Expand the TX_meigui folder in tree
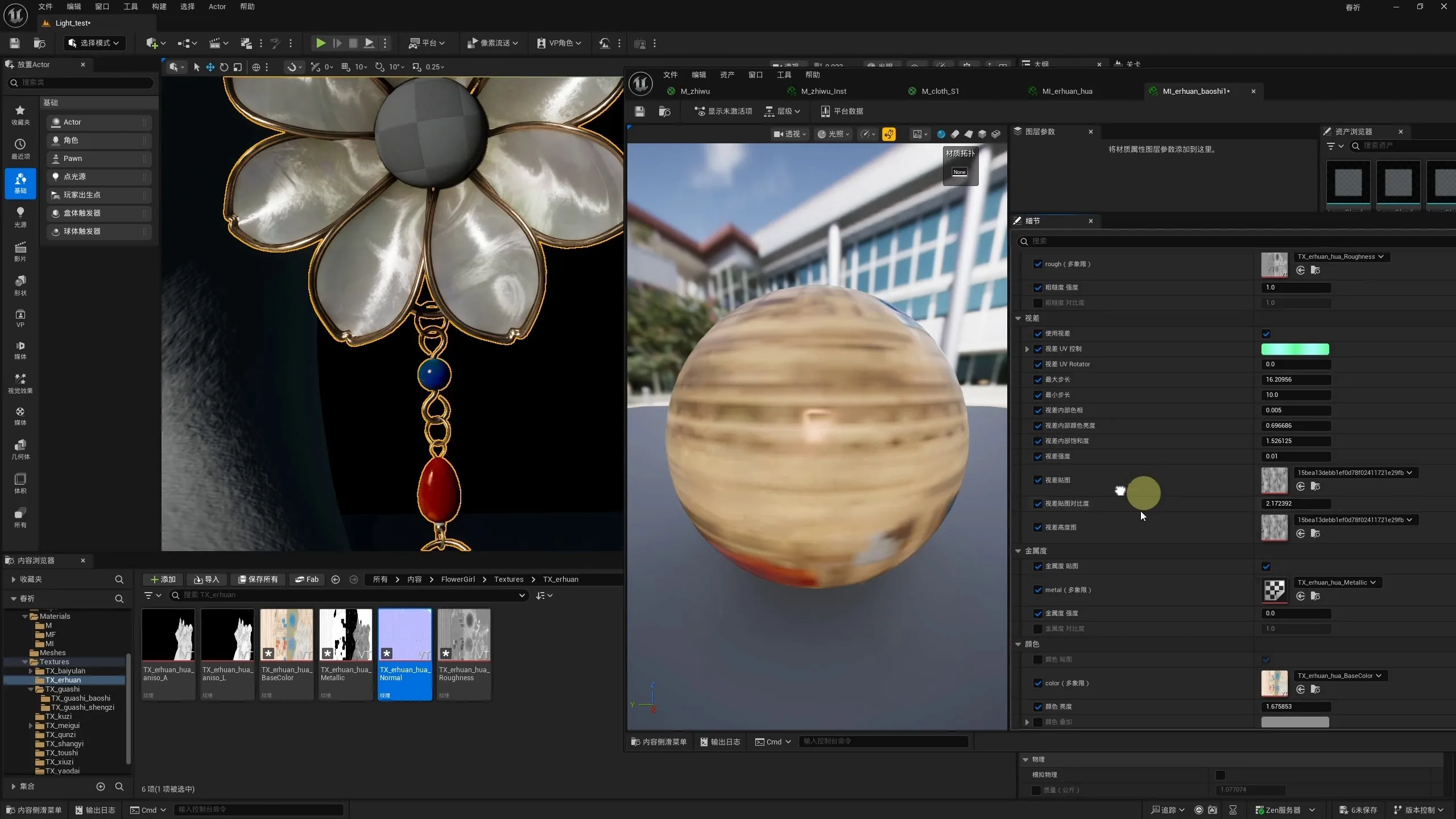 click(x=31, y=726)
